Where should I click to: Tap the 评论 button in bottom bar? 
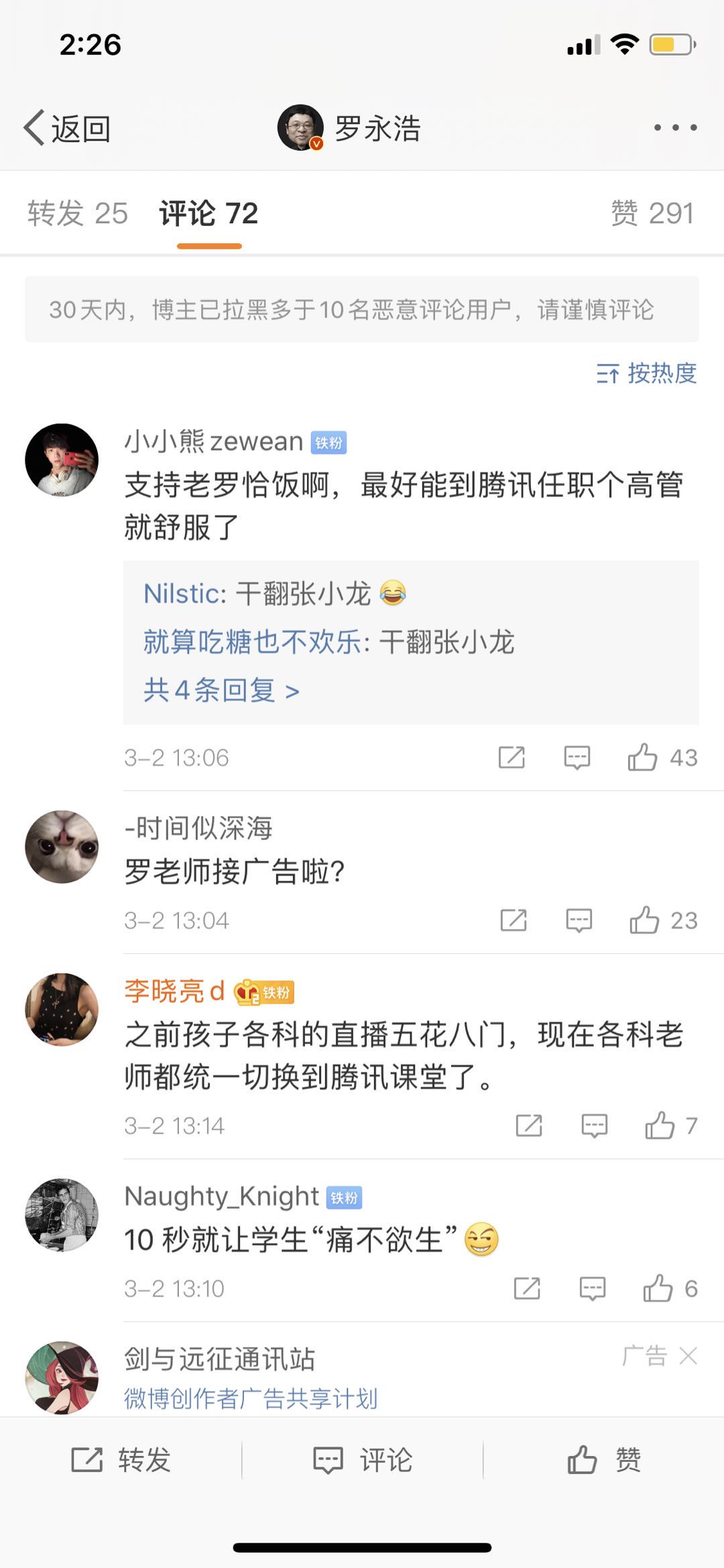[x=363, y=1459]
